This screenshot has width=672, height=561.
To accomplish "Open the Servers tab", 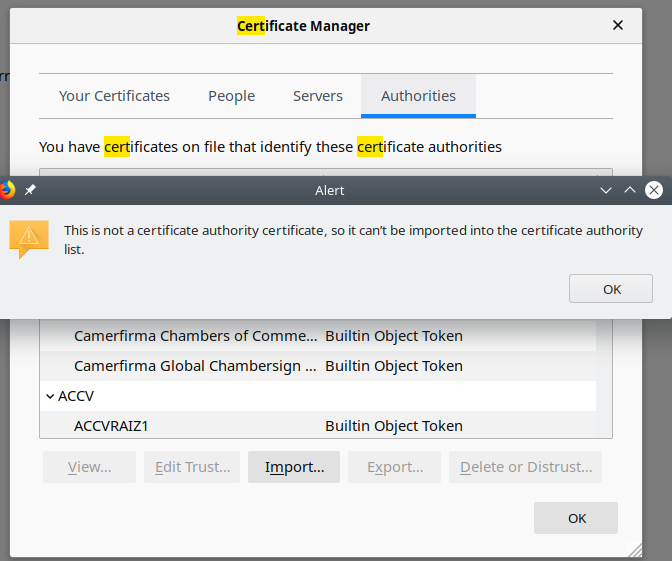I will [x=318, y=96].
